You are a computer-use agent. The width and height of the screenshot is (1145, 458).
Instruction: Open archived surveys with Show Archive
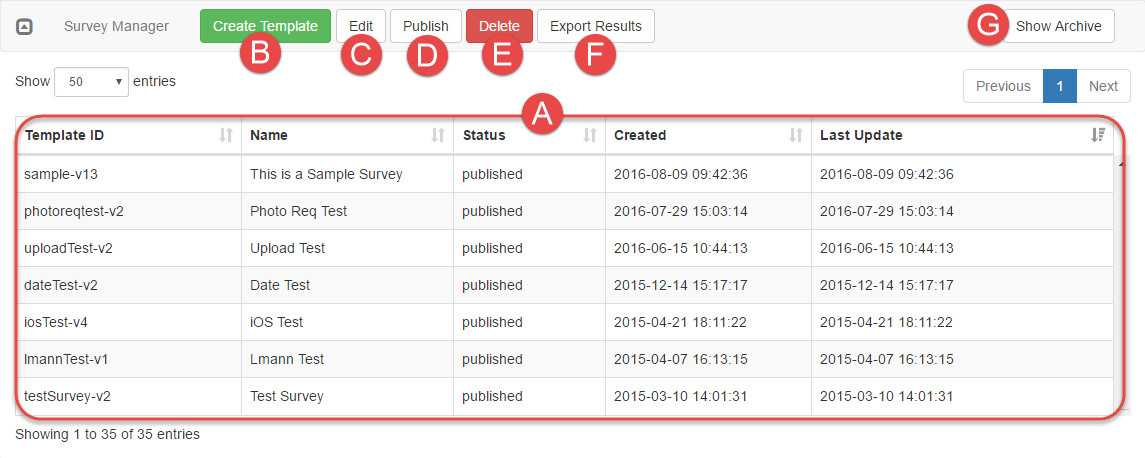pos(1058,26)
